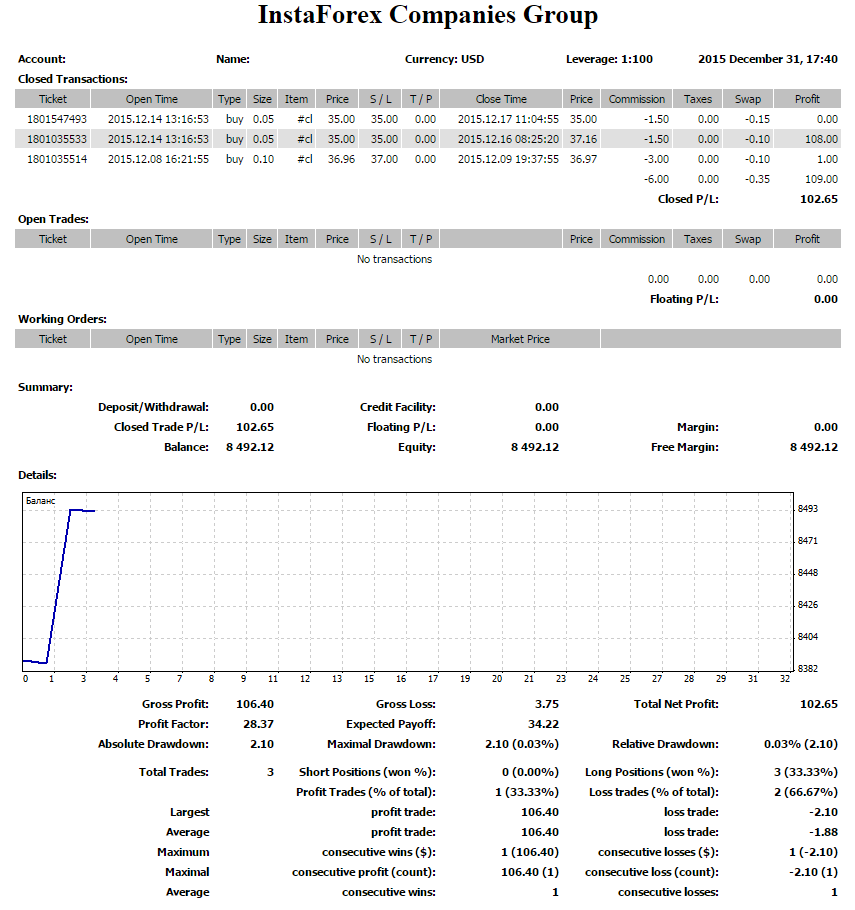The width and height of the screenshot is (855, 910).
Task: Click the "Market Price" column header
Action: (x=520, y=339)
